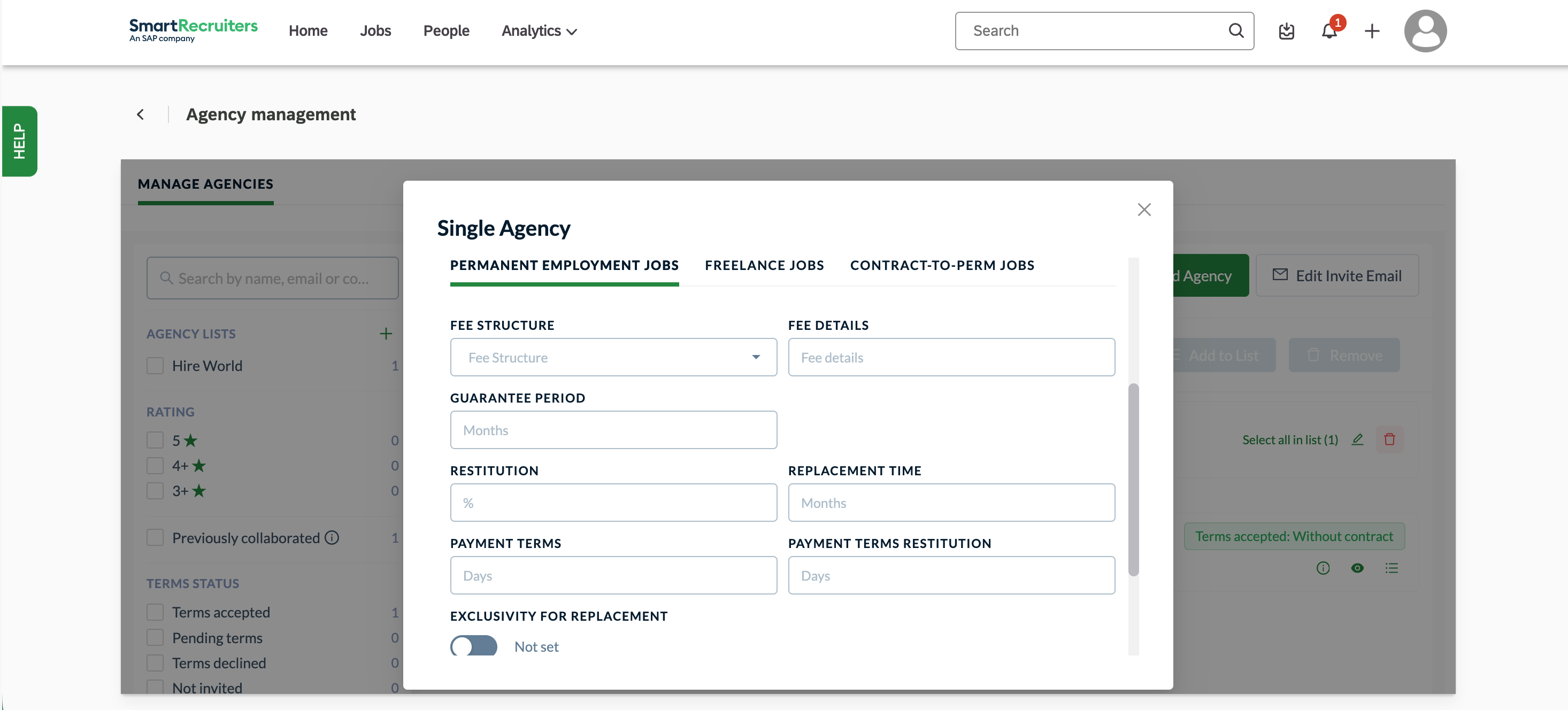Image resolution: width=1568 pixels, height=710 pixels.
Task: Focus the Guarantee Period months field
Action: (613, 430)
